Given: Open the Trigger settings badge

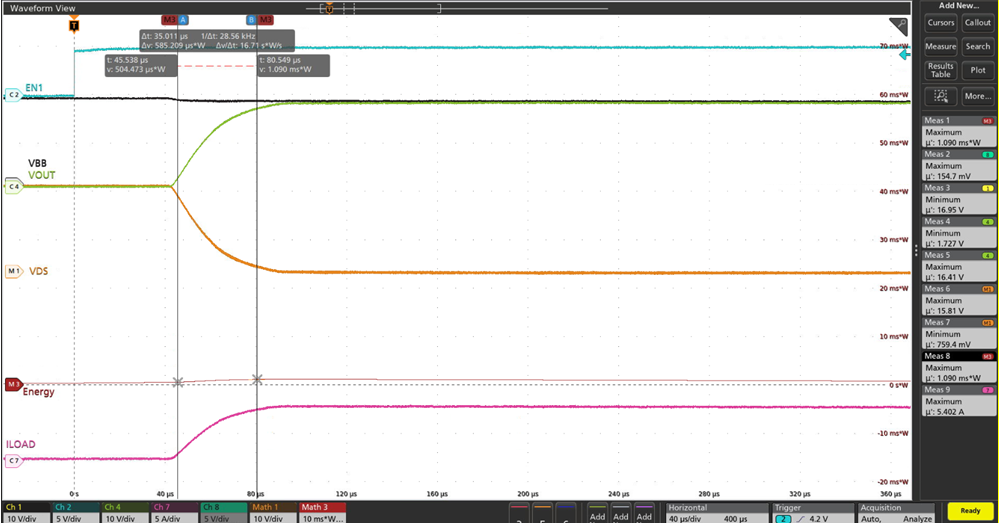Looking at the screenshot, I should [x=806, y=513].
